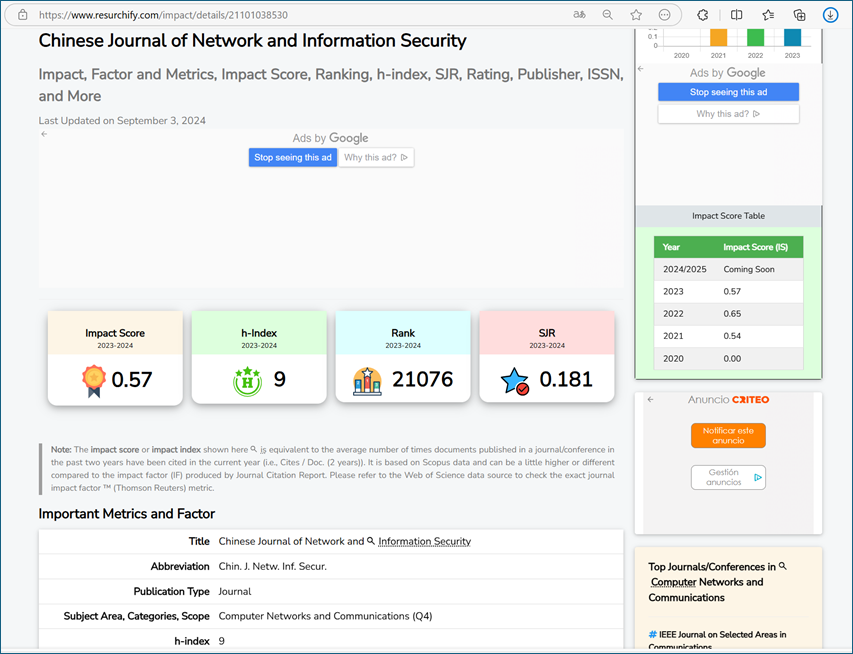Screen dimensions: 853x654
Task: Click the orange 2021 bar in chart
Action: (718, 37)
